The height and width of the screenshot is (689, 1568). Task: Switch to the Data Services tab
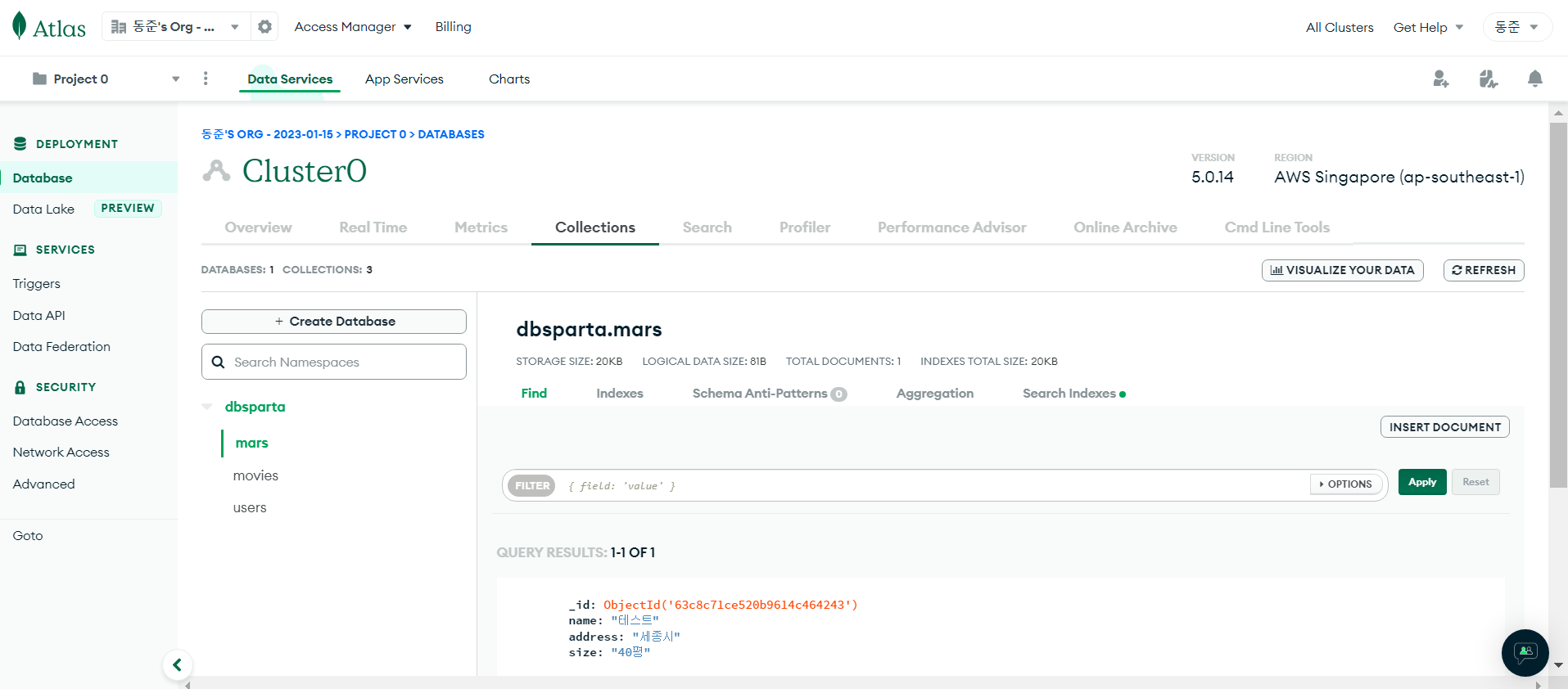pos(290,79)
